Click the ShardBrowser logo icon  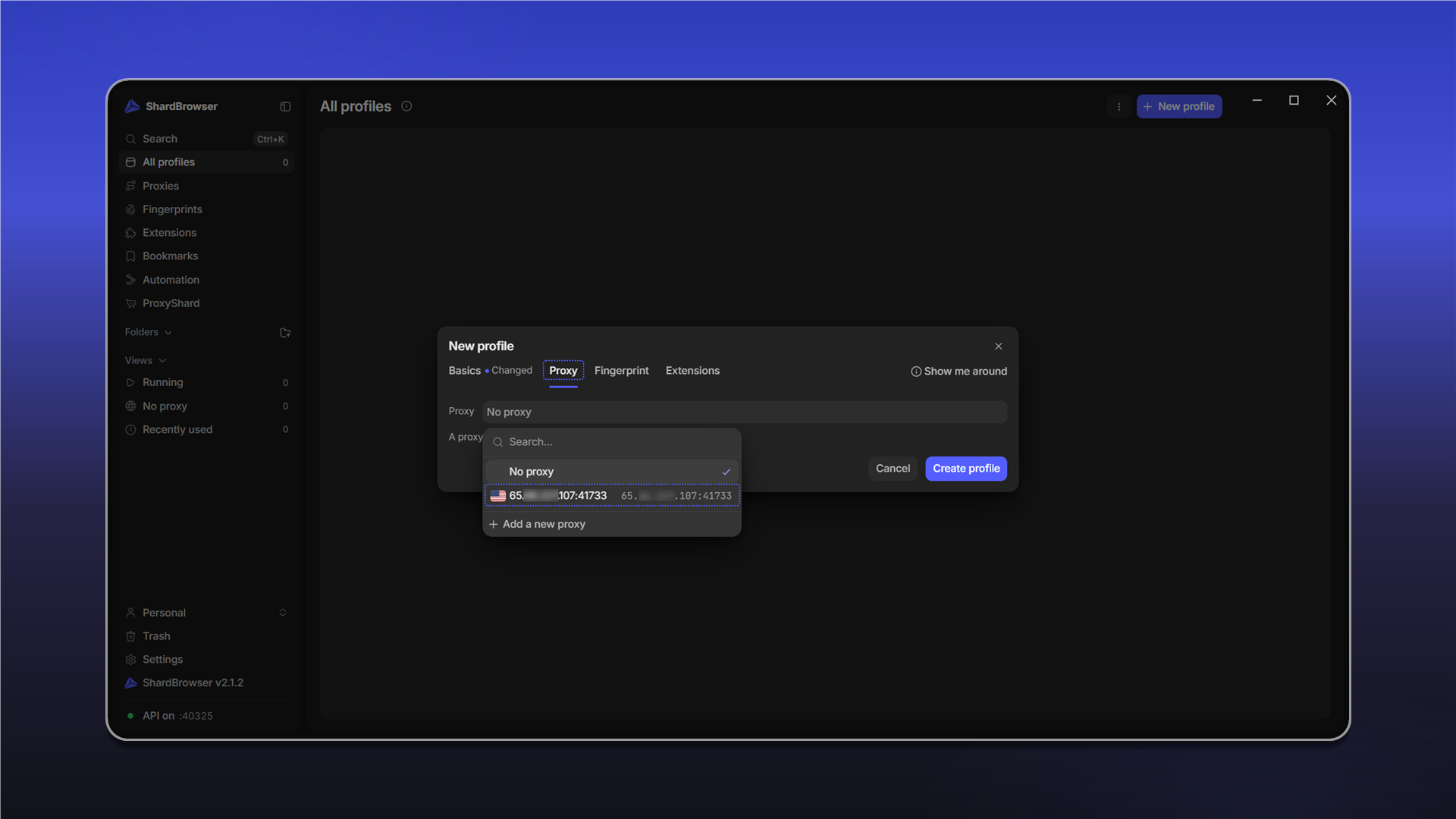(x=132, y=106)
